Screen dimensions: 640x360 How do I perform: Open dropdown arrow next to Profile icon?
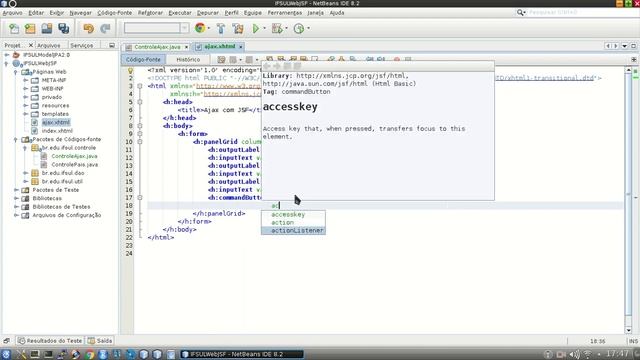click(308, 29)
